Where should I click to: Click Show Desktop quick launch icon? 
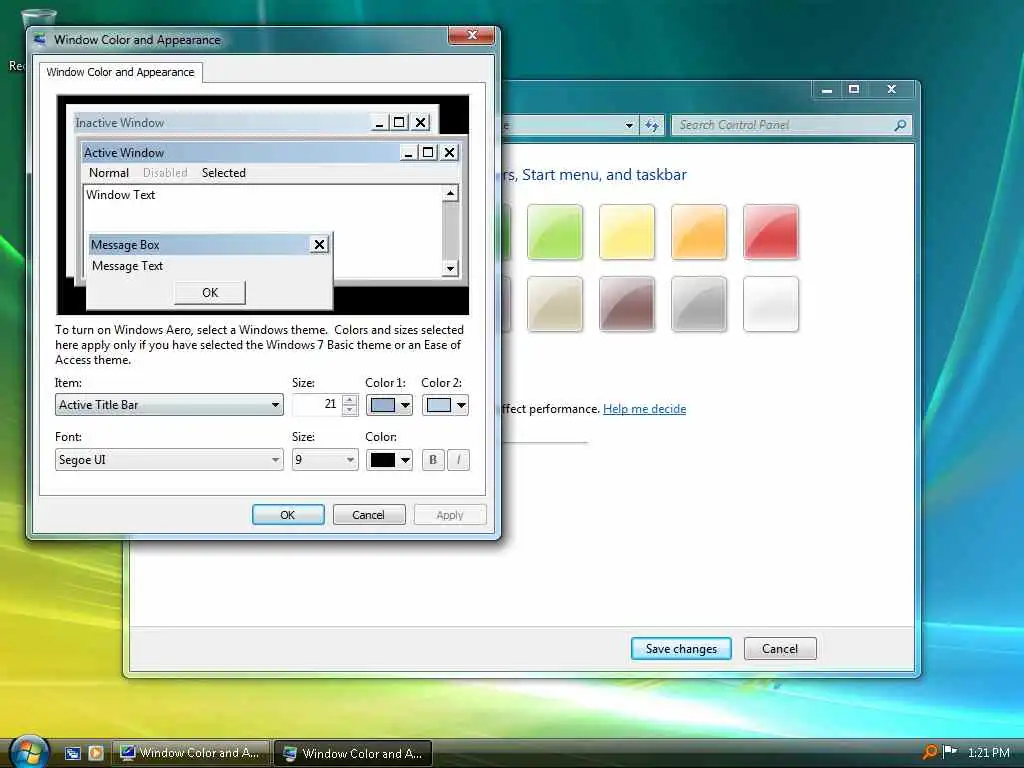(72, 753)
